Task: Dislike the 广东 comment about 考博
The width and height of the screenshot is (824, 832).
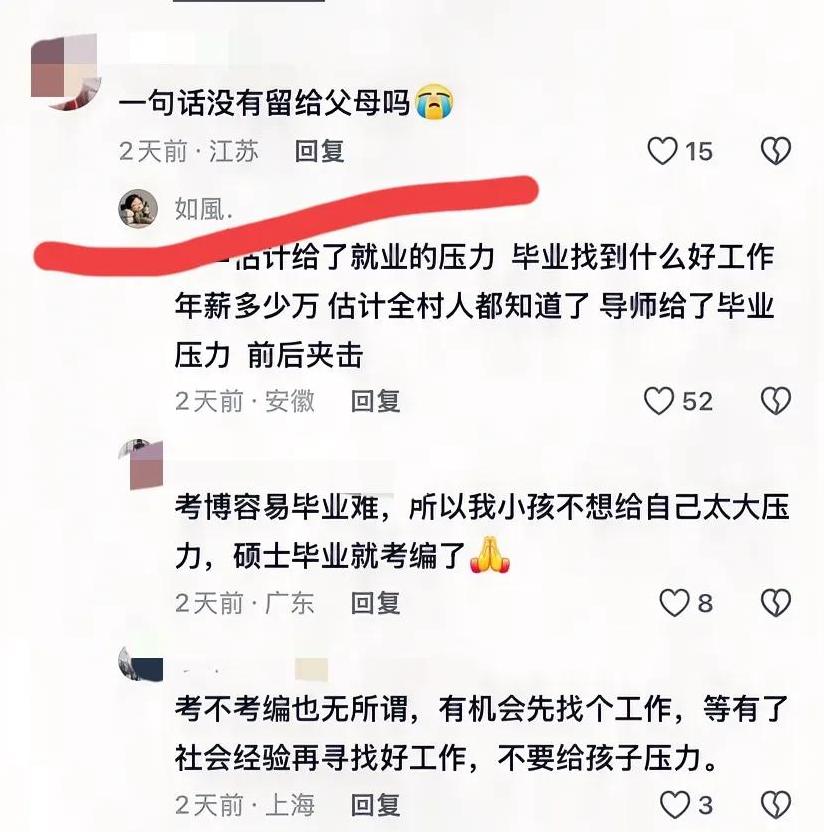Action: [x=776, y=603]
